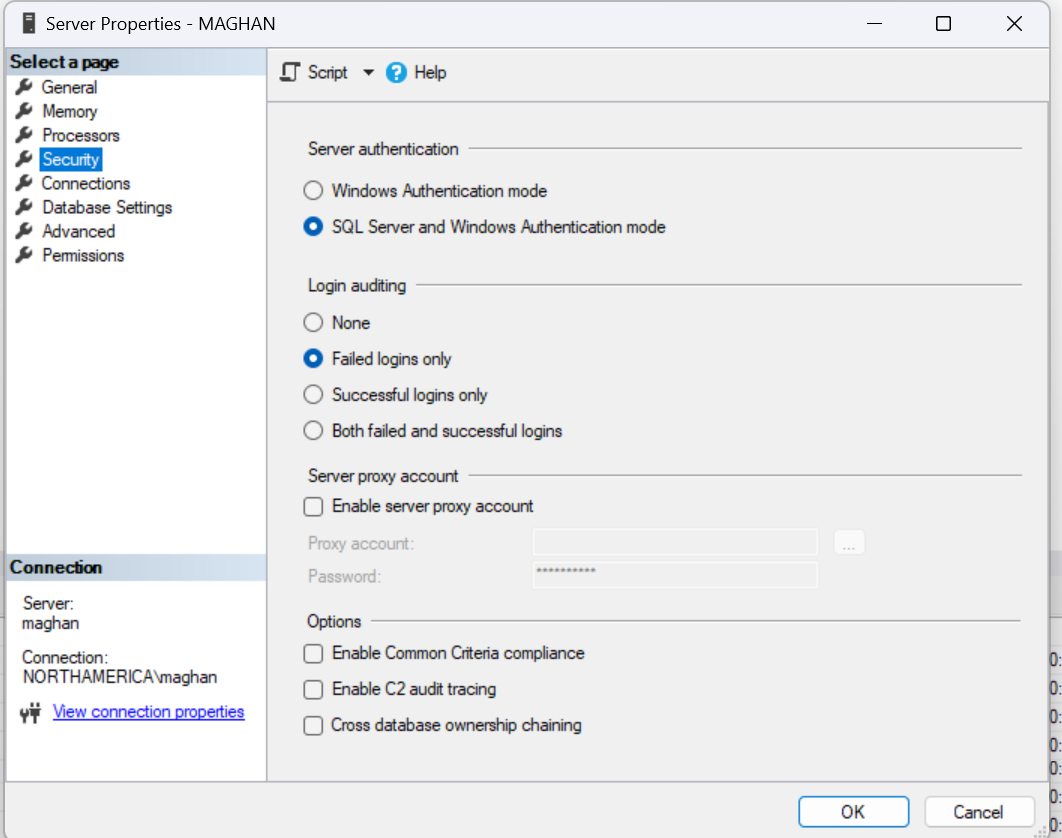Select Both failed and successful logins

[313, 431]
